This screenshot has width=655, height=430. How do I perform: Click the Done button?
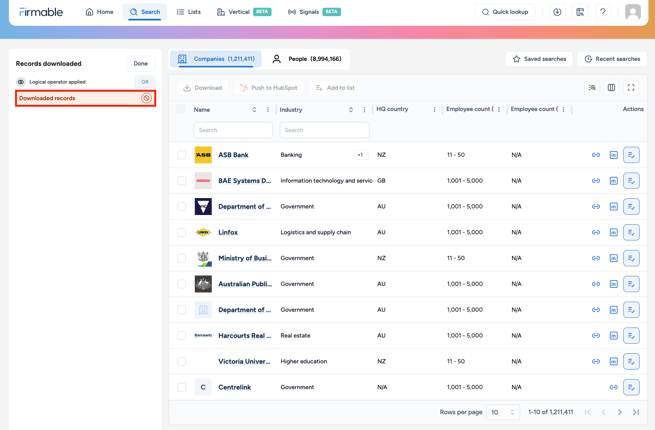(141, 64)
